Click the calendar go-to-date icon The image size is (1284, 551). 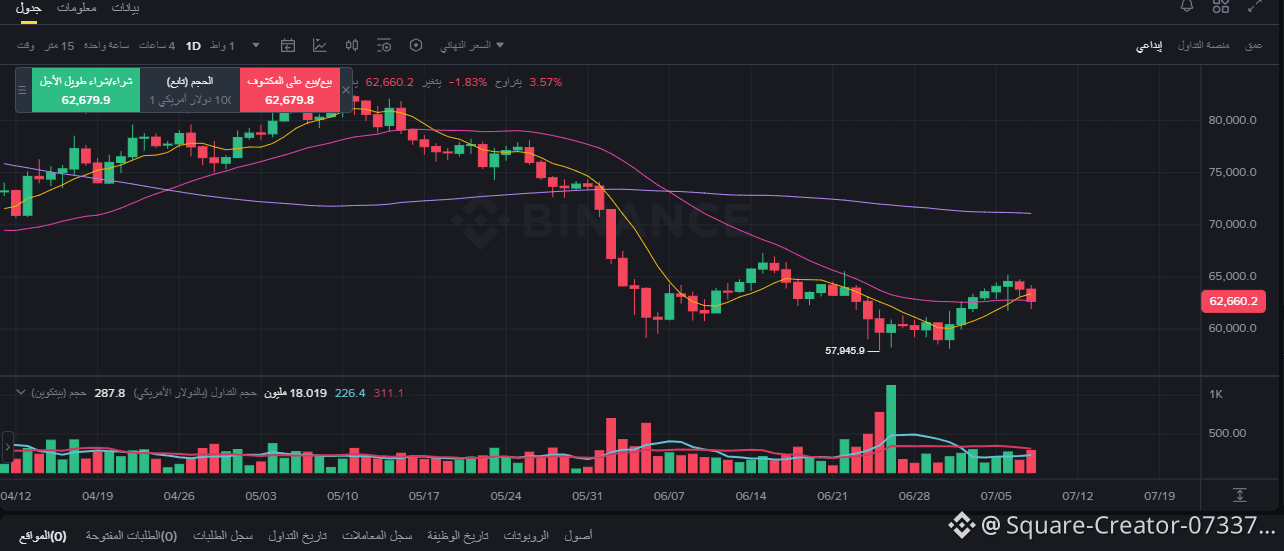[x=288, y=45]
